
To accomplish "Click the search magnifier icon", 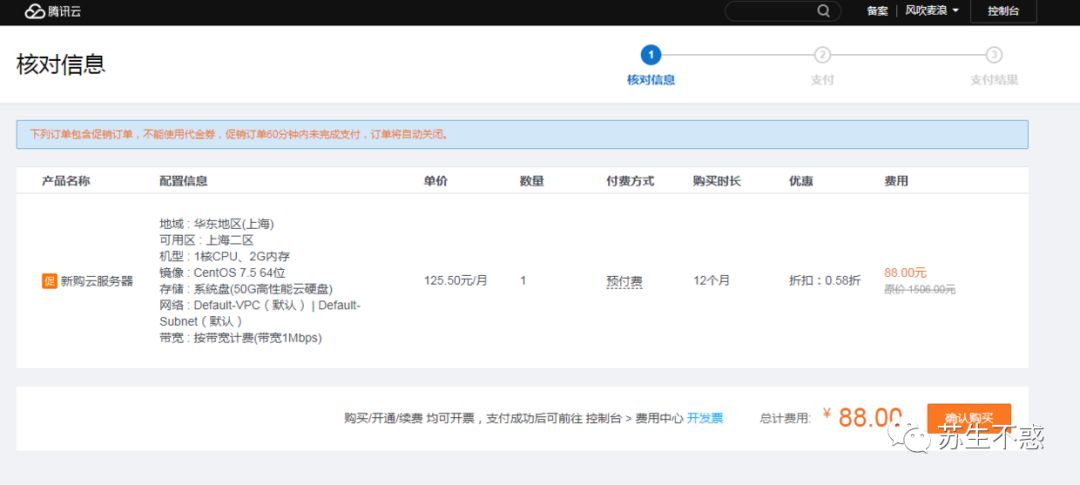I will click(x=824, y=11).
